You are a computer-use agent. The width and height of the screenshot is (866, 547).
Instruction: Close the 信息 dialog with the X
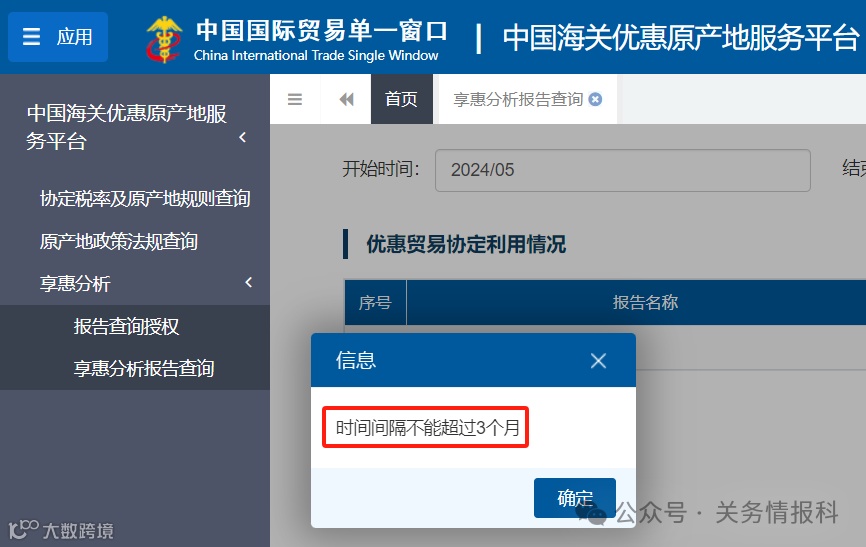point(598,361)
